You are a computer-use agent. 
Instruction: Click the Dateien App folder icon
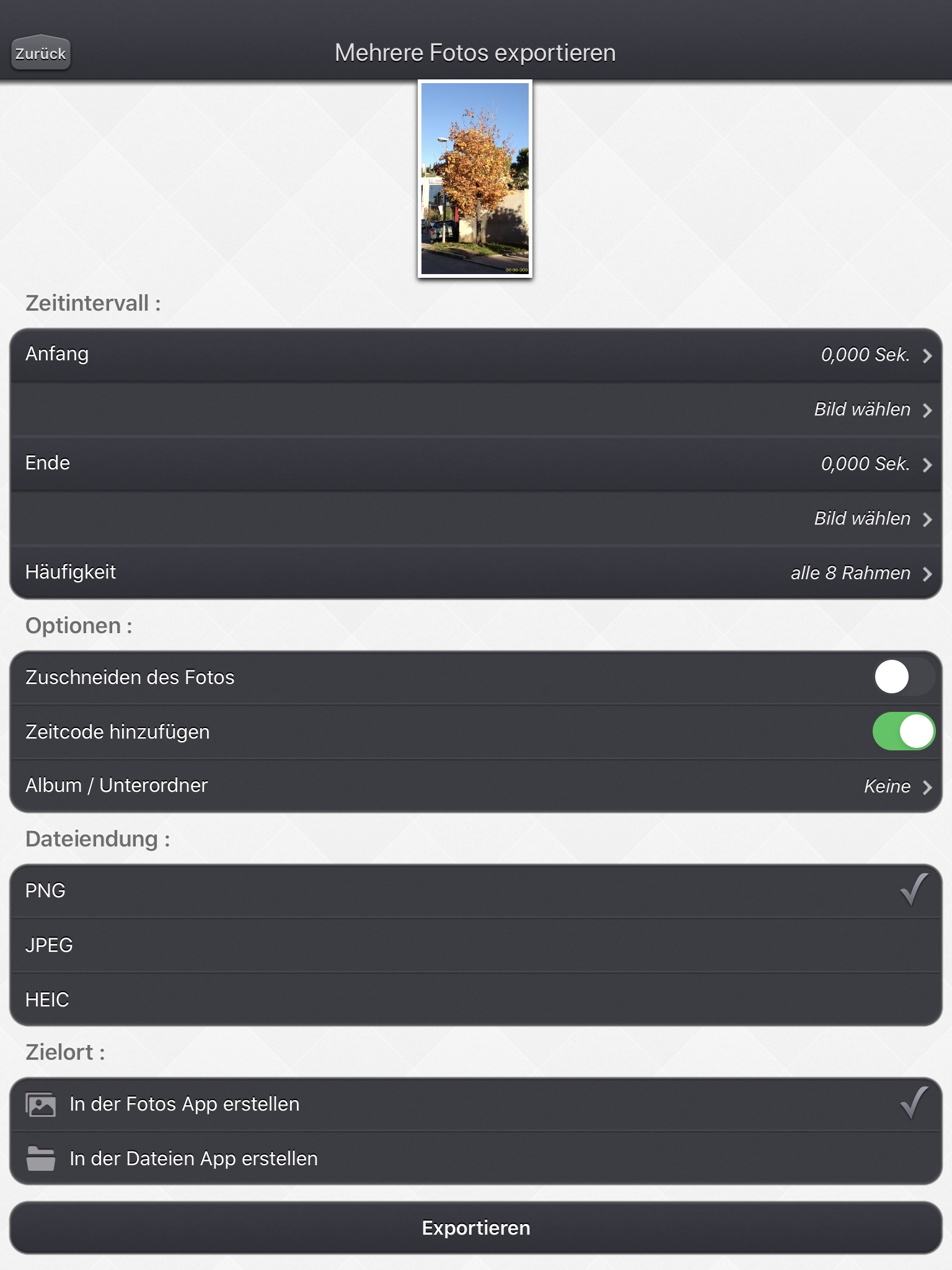pos(41,1158)
